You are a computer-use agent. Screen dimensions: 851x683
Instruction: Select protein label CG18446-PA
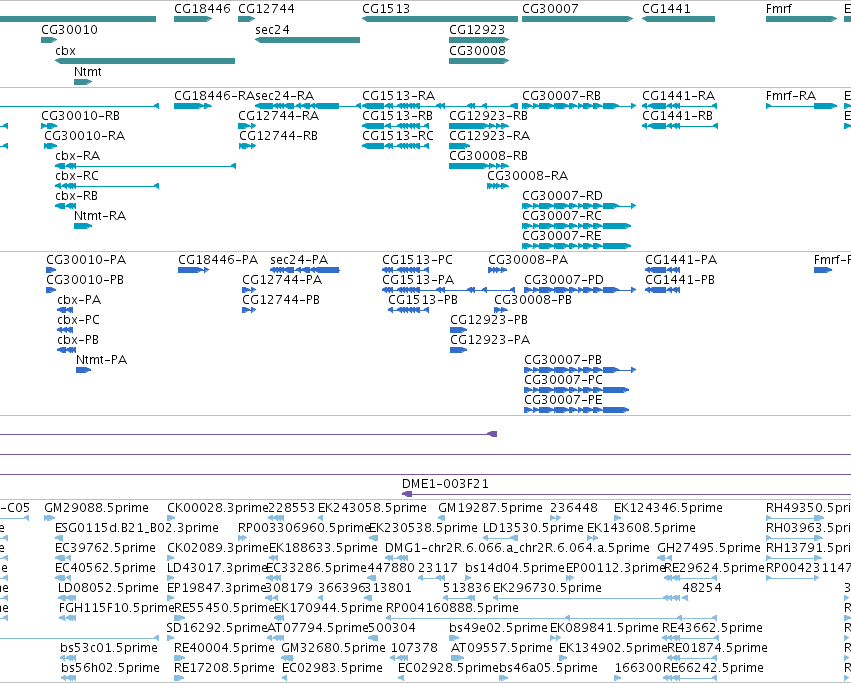click(x=218, y=261)
